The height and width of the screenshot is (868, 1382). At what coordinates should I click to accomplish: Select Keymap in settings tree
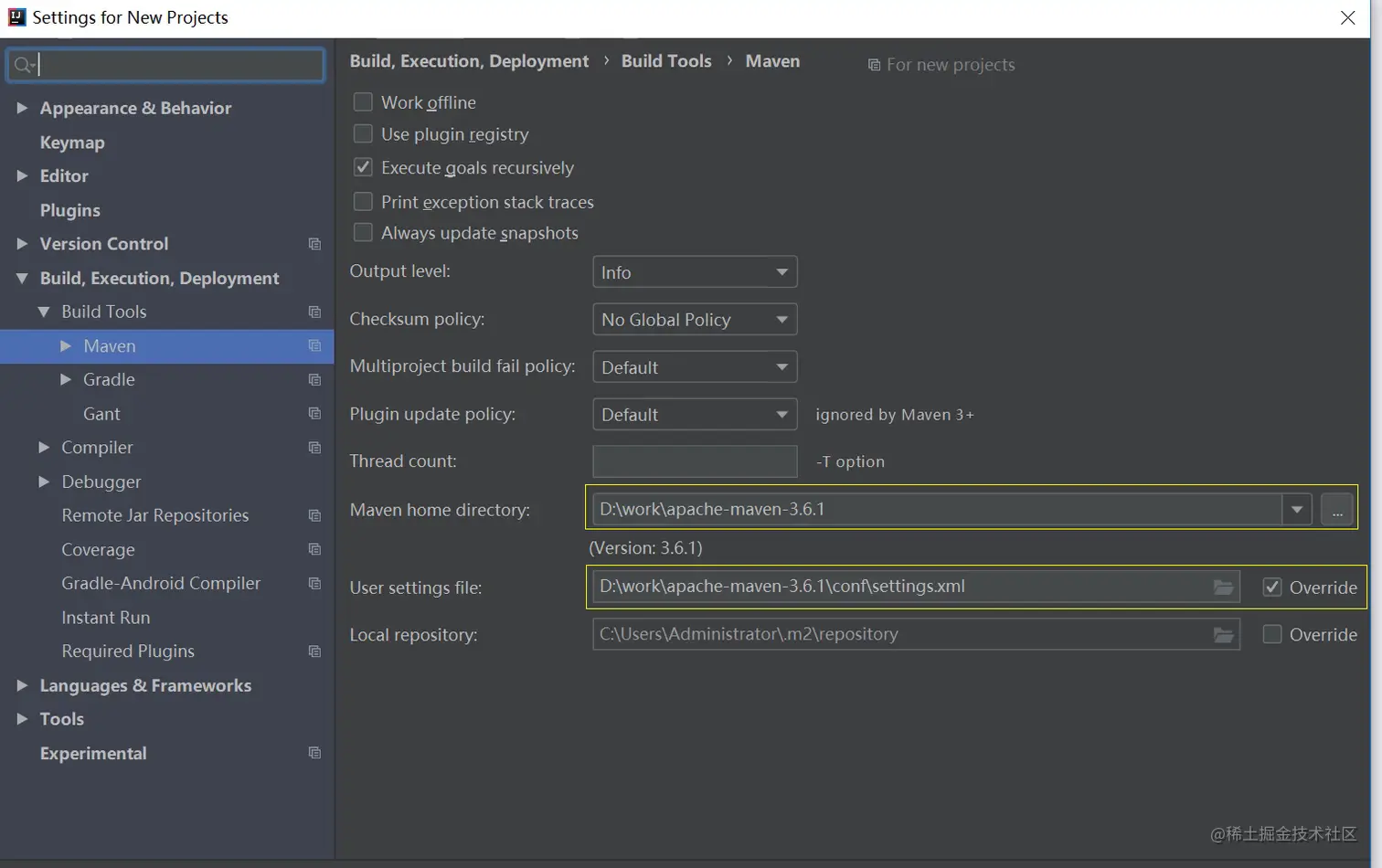point(72,143)
